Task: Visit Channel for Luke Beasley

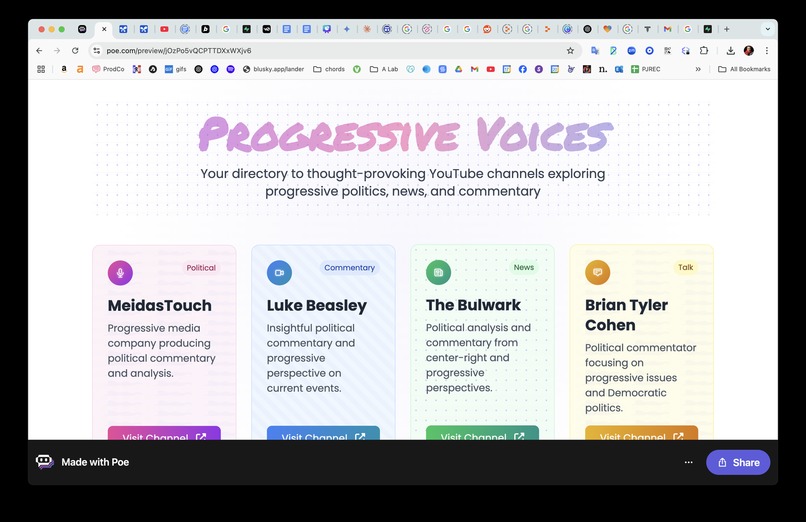Action: coord(323,433)
